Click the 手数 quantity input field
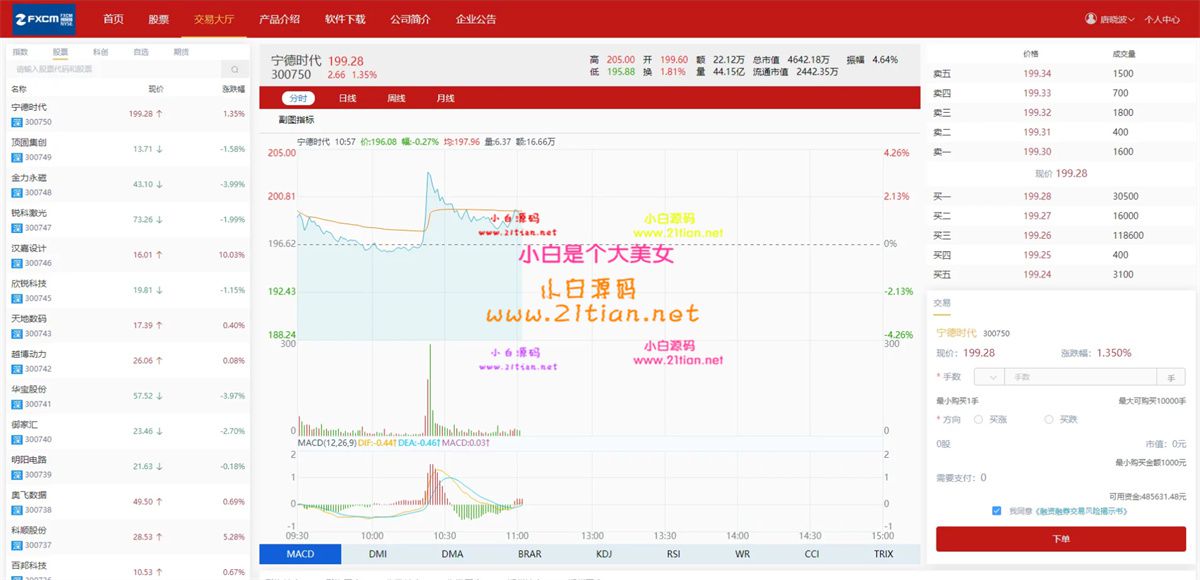 point(1080,377)
